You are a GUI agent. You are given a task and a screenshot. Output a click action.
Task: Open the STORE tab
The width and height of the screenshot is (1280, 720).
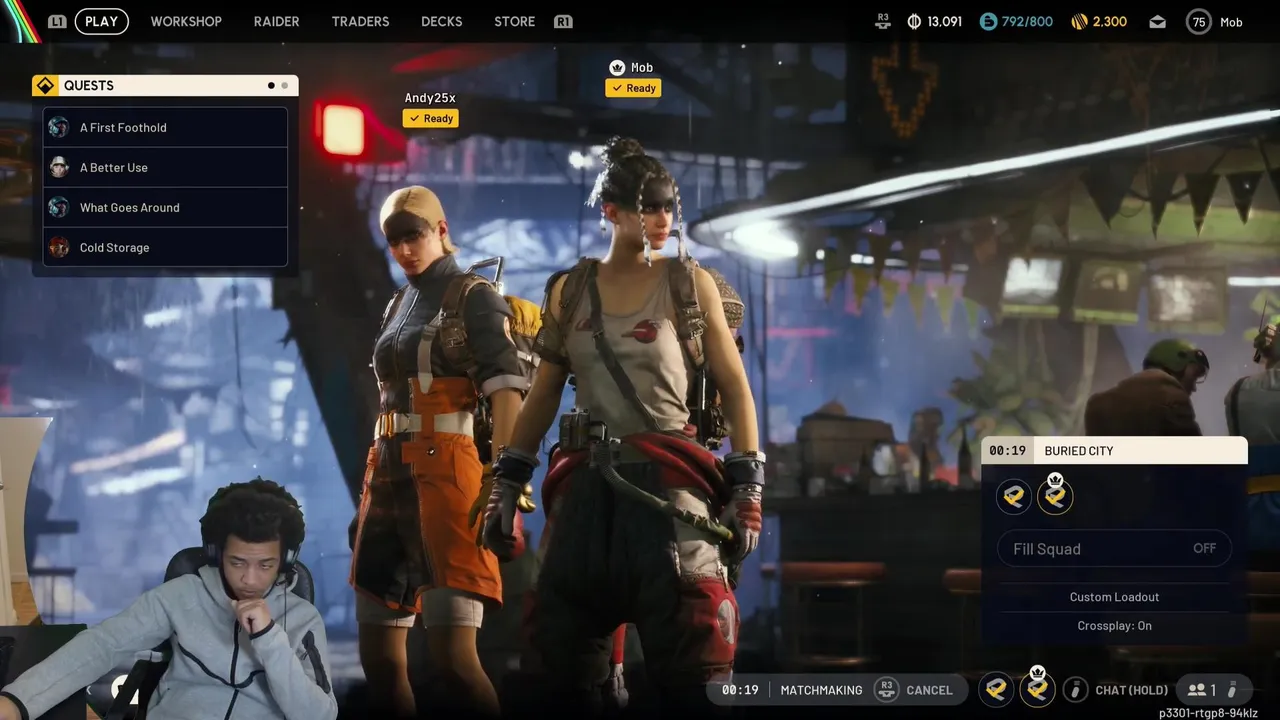tap(514, 21)
